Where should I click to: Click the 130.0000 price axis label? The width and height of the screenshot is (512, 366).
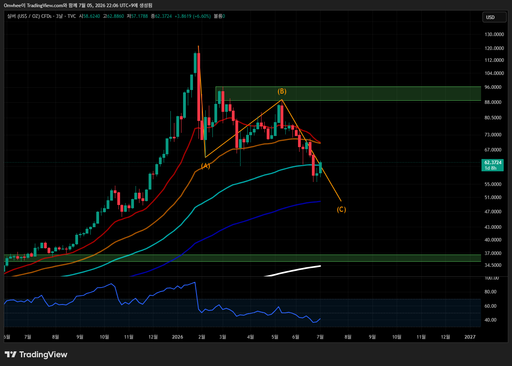click(x=494, y=34)
